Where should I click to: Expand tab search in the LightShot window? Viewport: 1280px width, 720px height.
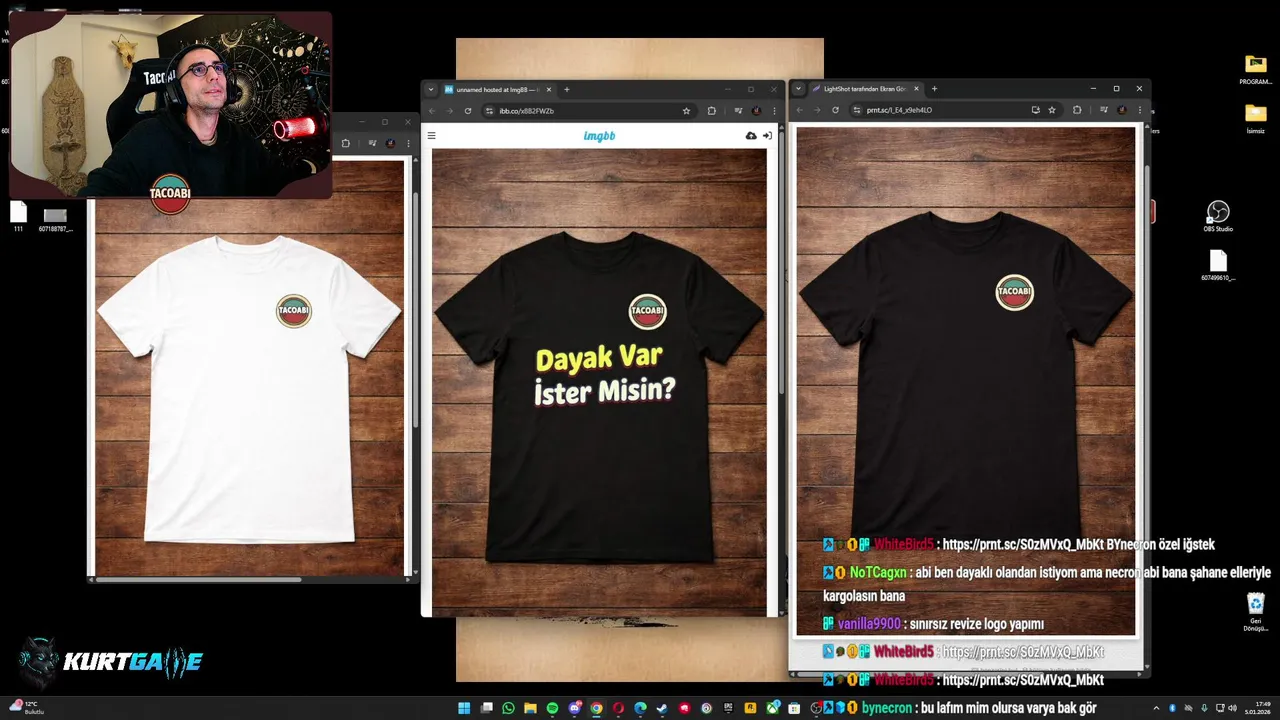[798, 88]
